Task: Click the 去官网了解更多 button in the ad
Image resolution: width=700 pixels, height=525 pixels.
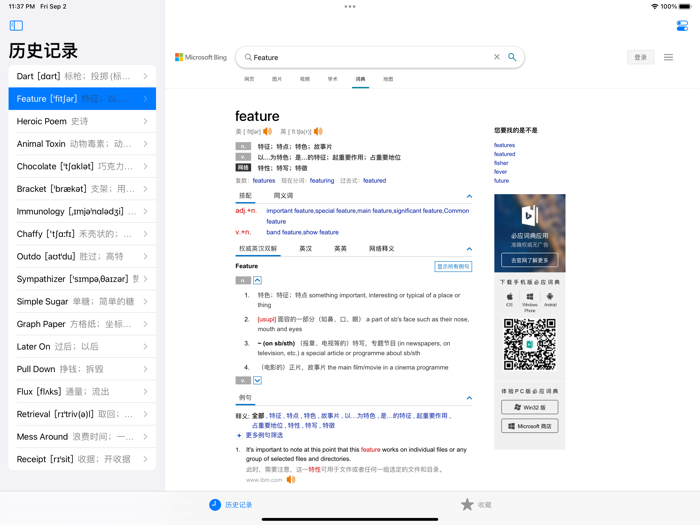Action: (x=529, y=260)
